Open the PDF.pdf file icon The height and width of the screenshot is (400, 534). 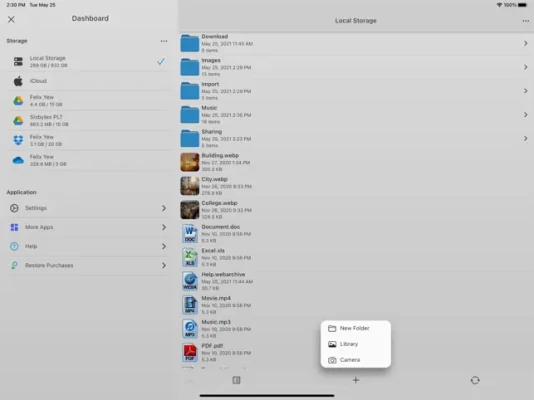coord(190,353)
